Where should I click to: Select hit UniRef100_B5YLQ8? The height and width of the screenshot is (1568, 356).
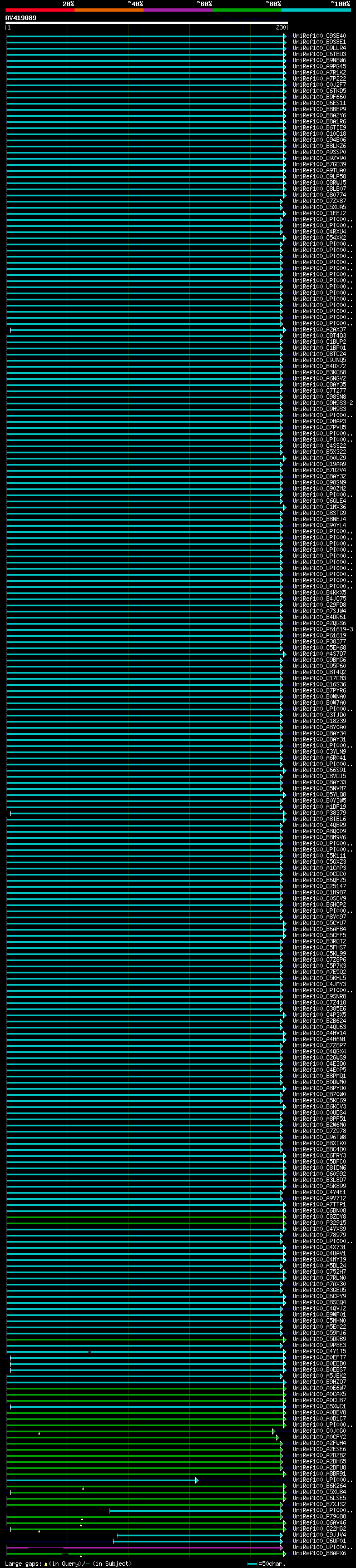319,794
